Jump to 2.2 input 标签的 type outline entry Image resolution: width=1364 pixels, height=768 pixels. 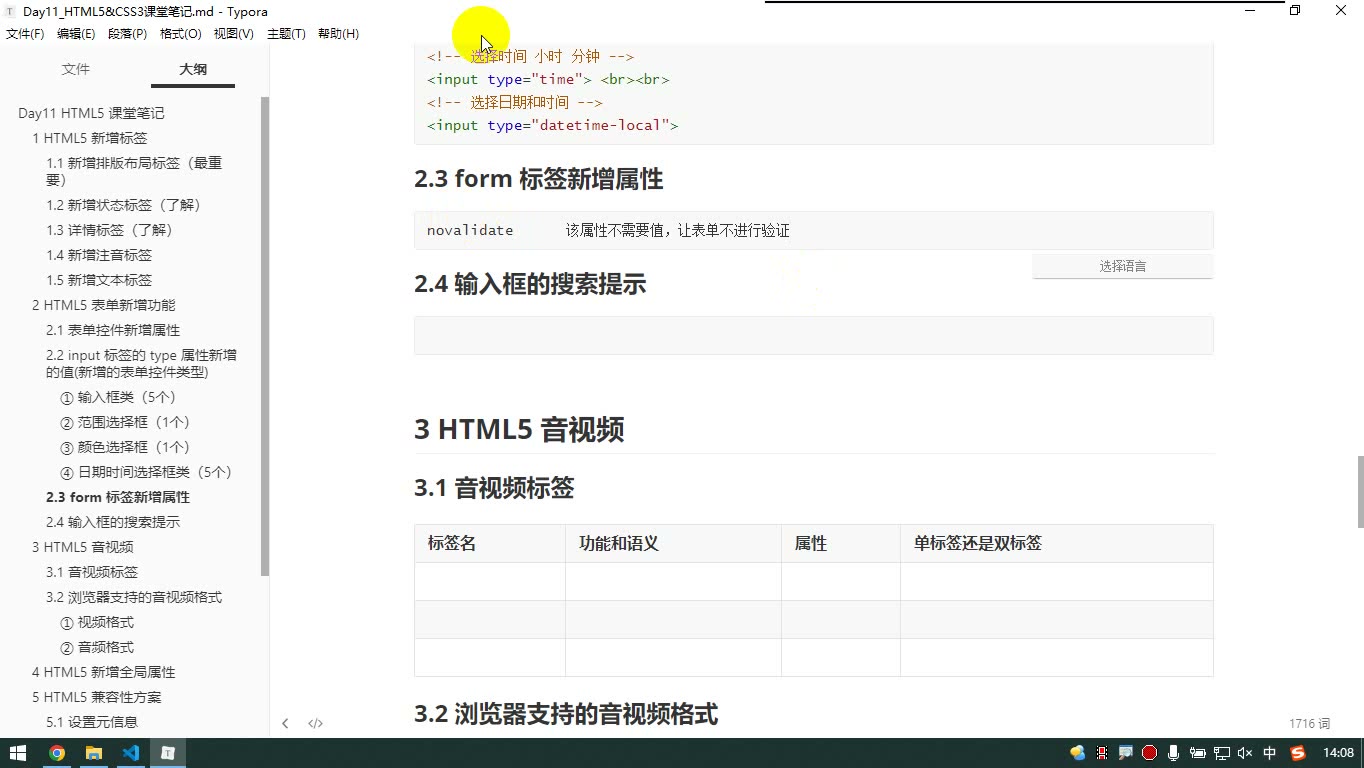point(141,363)
